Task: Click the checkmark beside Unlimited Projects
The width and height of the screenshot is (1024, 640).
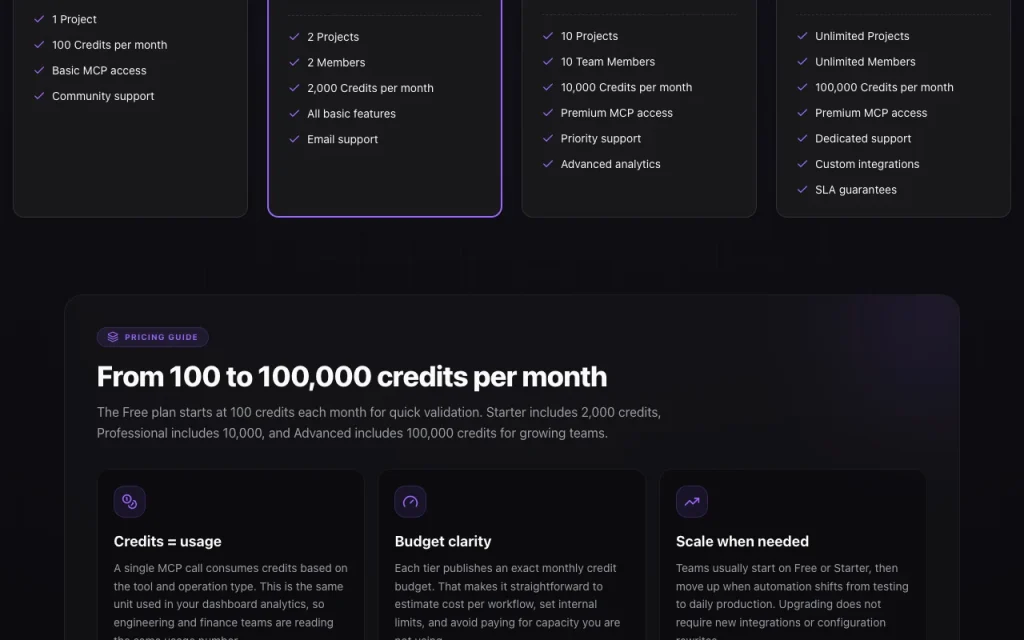Action: pos(802,36)
